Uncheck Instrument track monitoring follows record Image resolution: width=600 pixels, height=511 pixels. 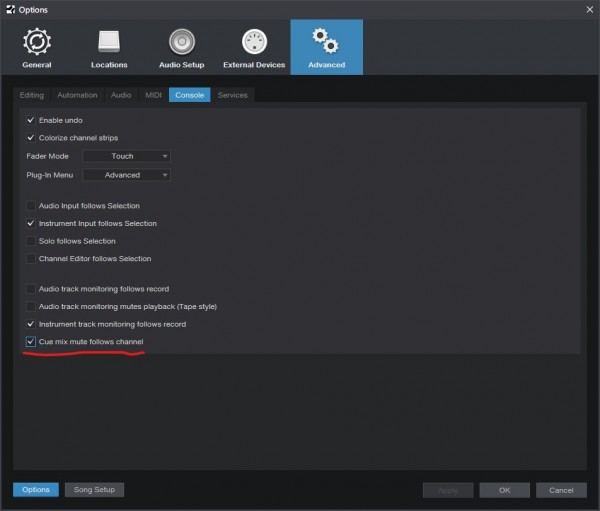pos(31,324)
